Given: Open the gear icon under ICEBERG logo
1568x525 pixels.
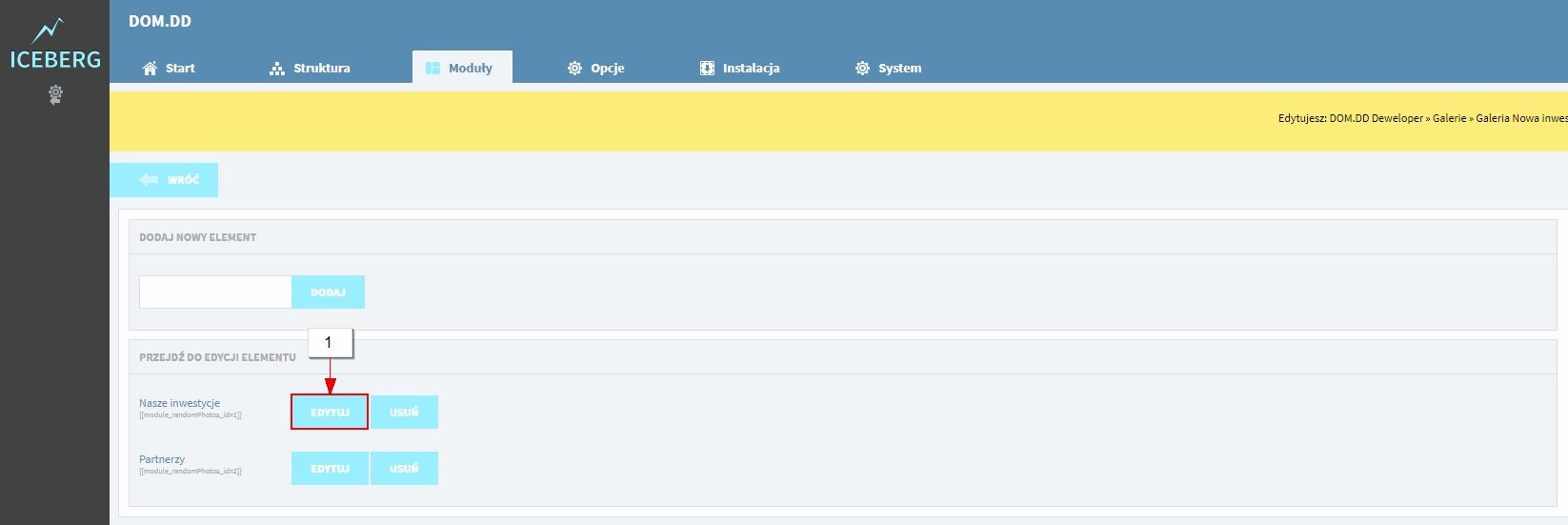Looking at the screenshot, I should tap(55, 94).
